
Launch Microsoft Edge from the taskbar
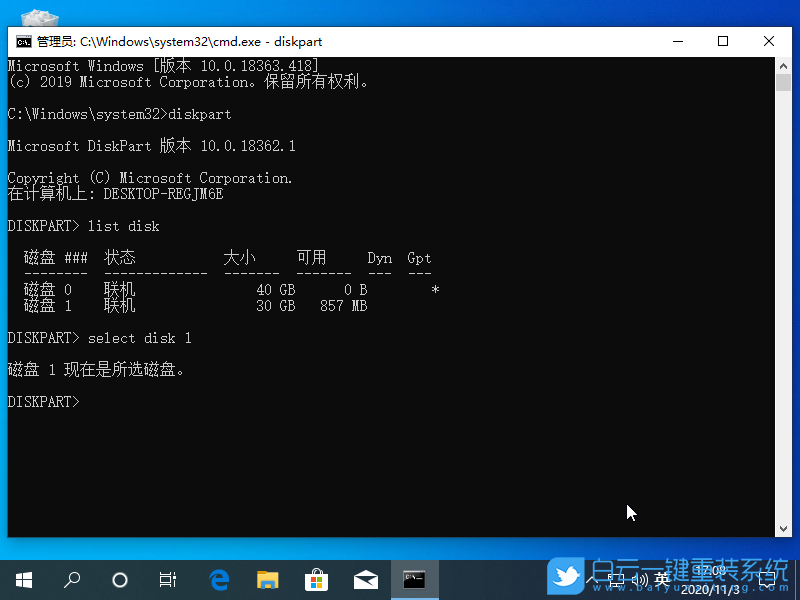(219, 579)
